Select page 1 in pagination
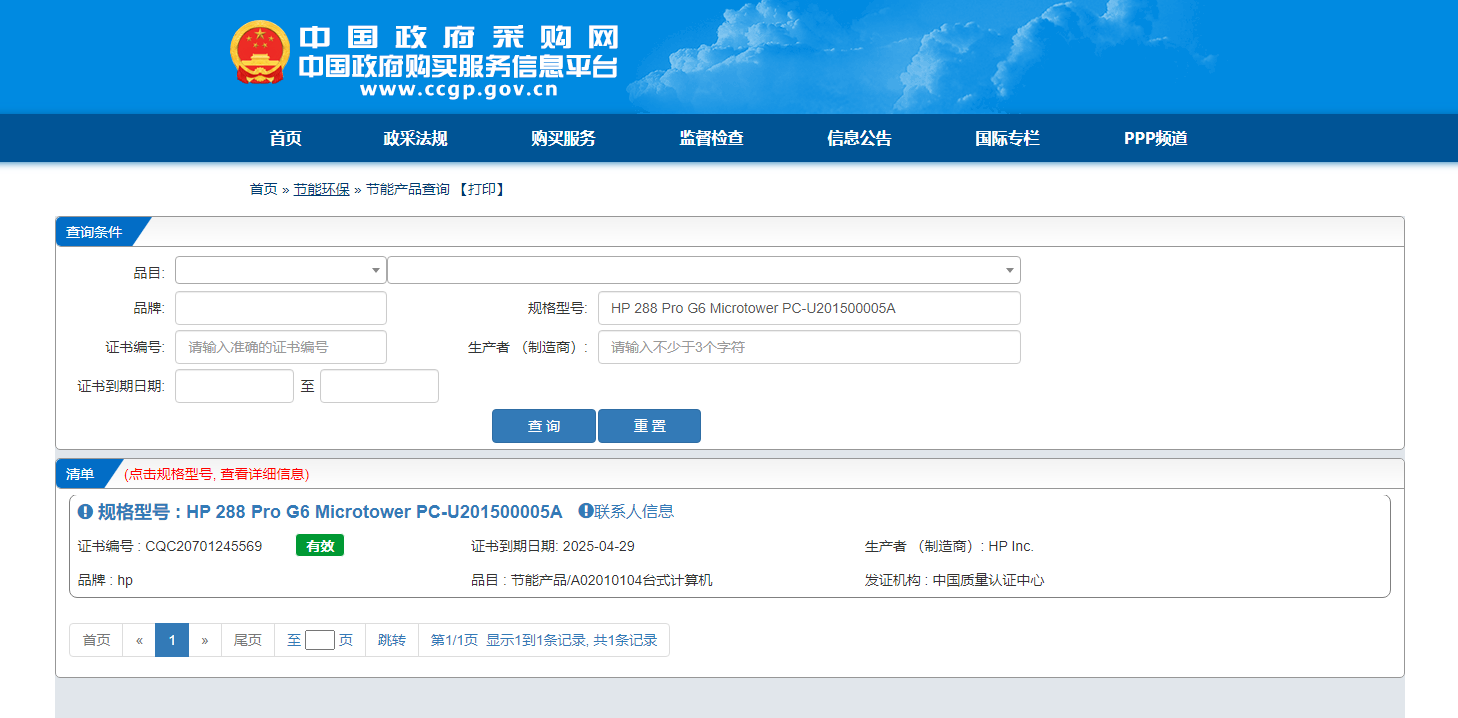The height and width of the screenshot is (718, 1458). pos(172,640)
